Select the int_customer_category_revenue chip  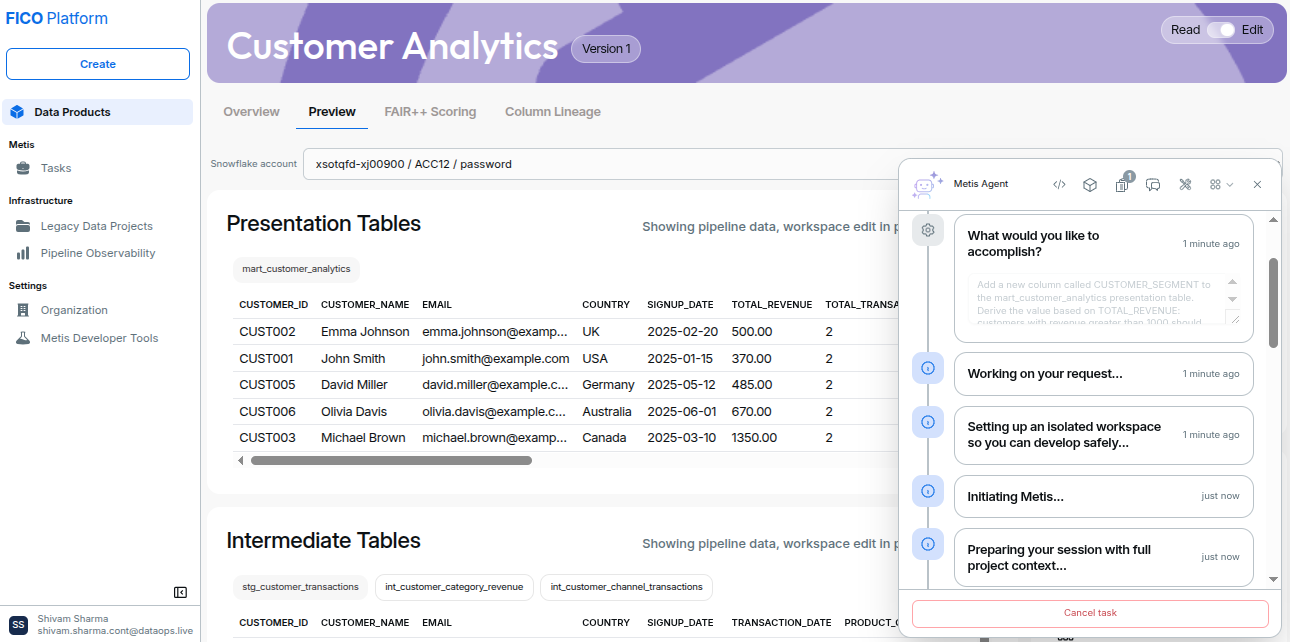454,587
